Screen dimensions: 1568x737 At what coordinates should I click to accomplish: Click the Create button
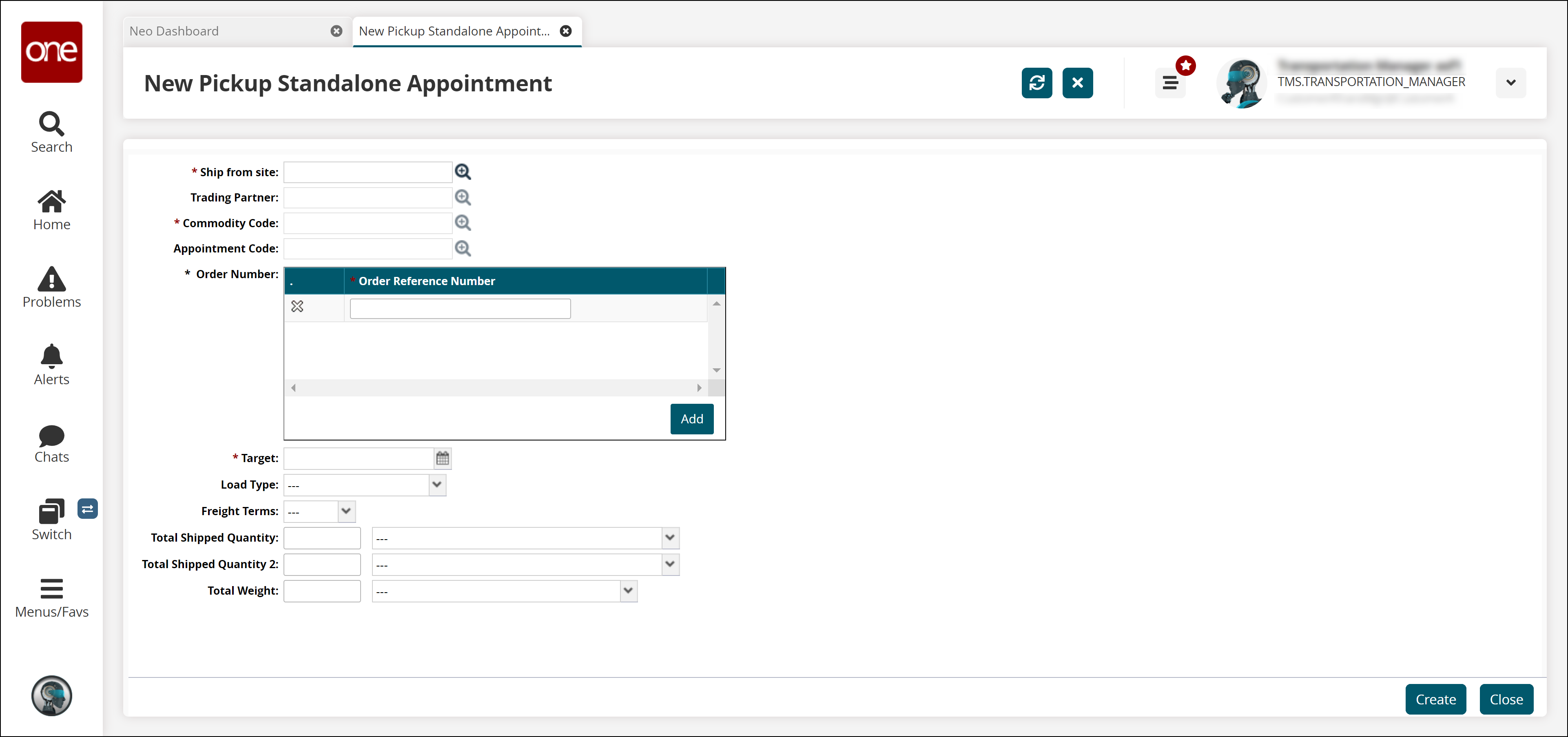[x=1435, y=699]
